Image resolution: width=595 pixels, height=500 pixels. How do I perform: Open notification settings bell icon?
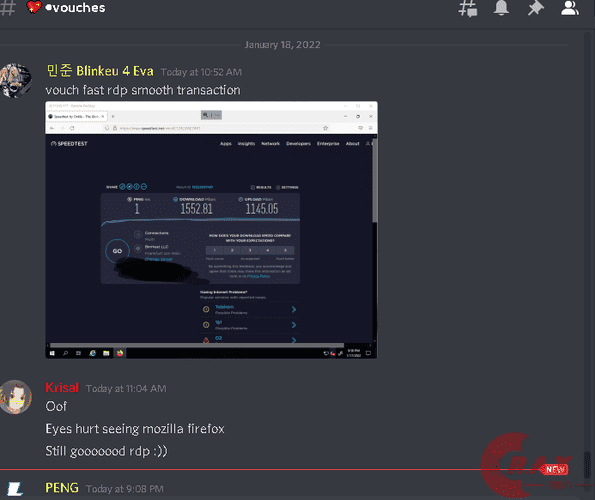point(501,8)
